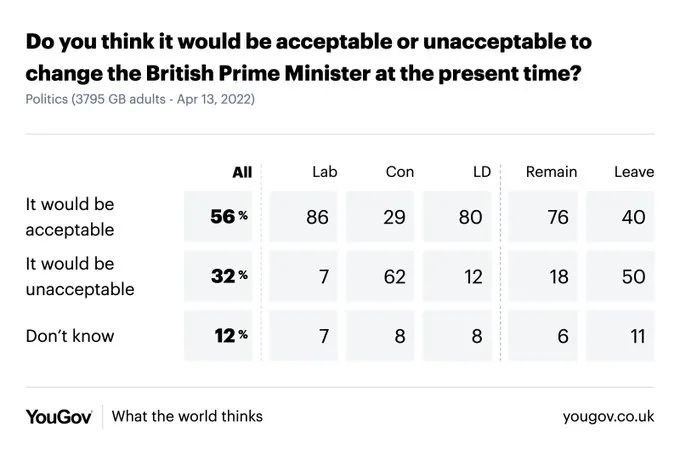Click the Lab acceptable value 86
The image size is (680, 455).
(303, 216)
